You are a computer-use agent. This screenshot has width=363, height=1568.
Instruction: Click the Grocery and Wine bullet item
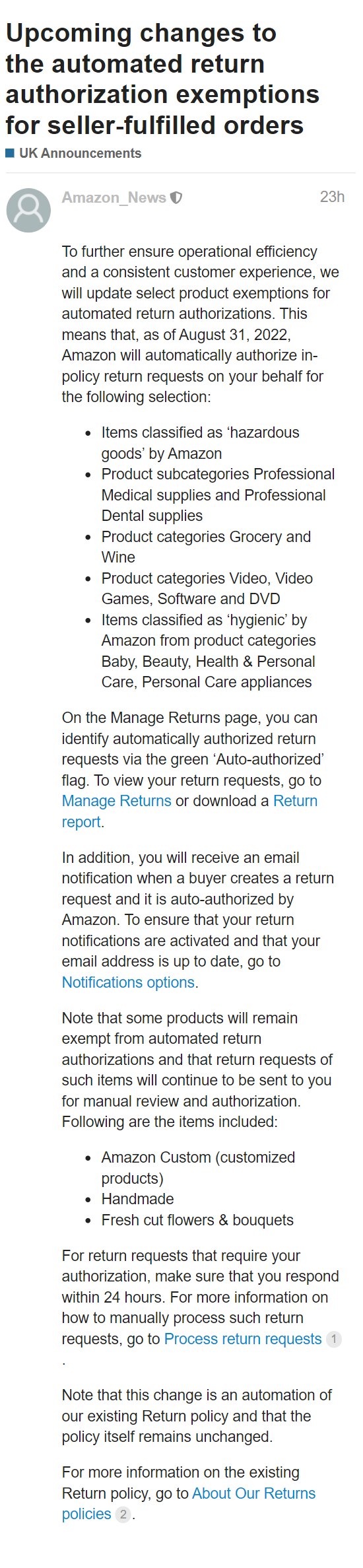[x=206, y=547]
